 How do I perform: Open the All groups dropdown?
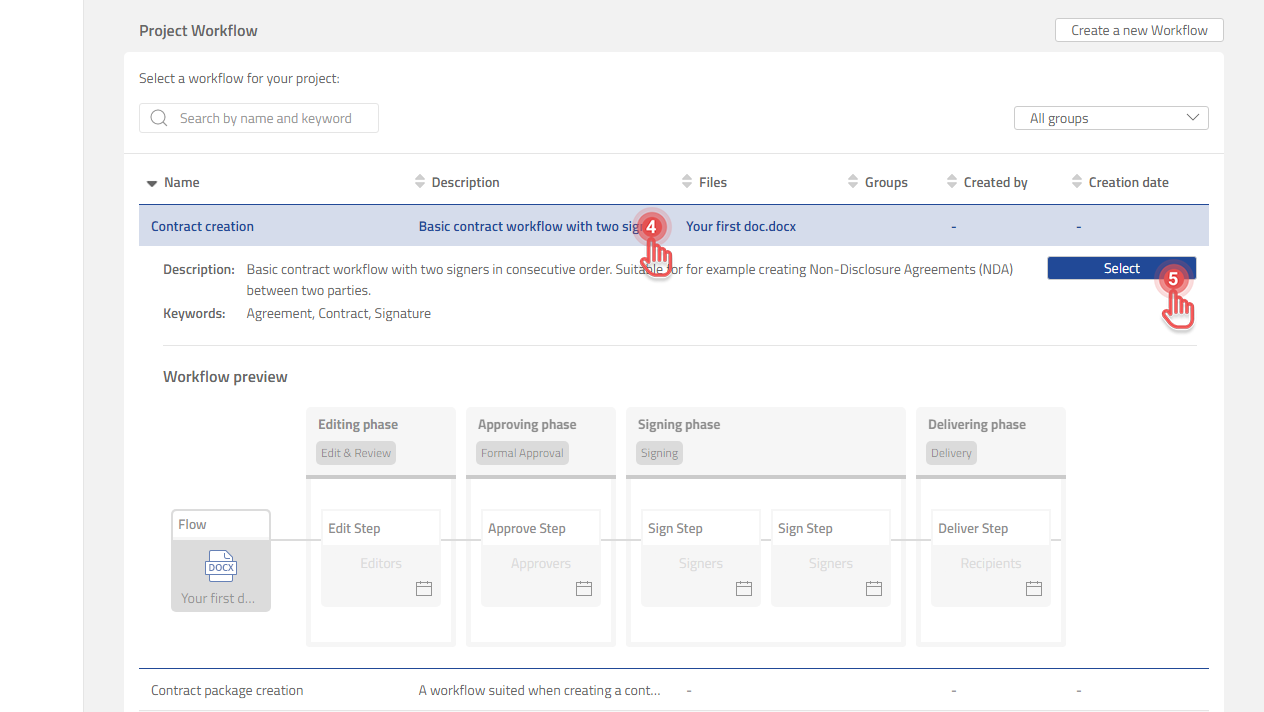click(1111, 117)
